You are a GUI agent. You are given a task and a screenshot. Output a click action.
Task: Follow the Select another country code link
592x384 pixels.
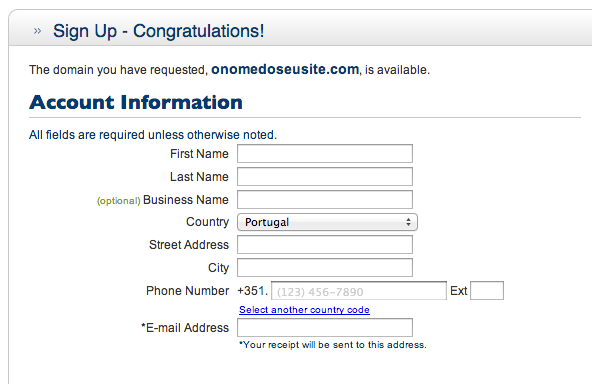pyautogui.click(x=304, y=310)
